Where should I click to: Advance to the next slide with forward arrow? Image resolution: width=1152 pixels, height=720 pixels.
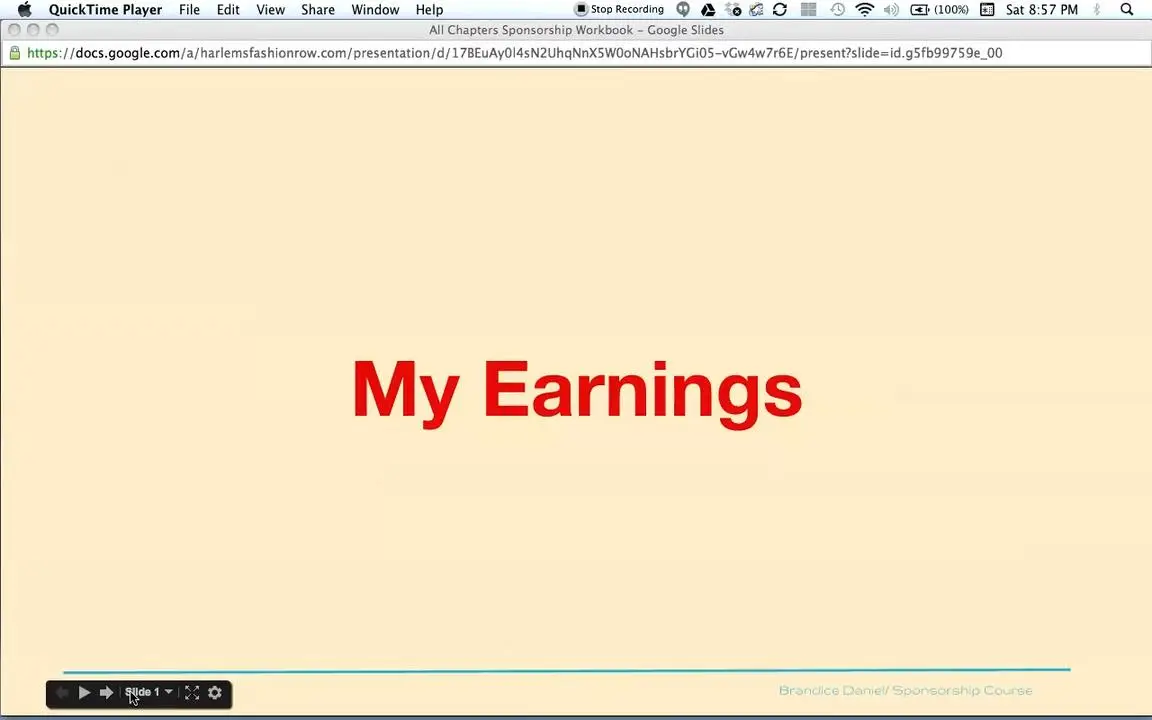click(107, 693)
